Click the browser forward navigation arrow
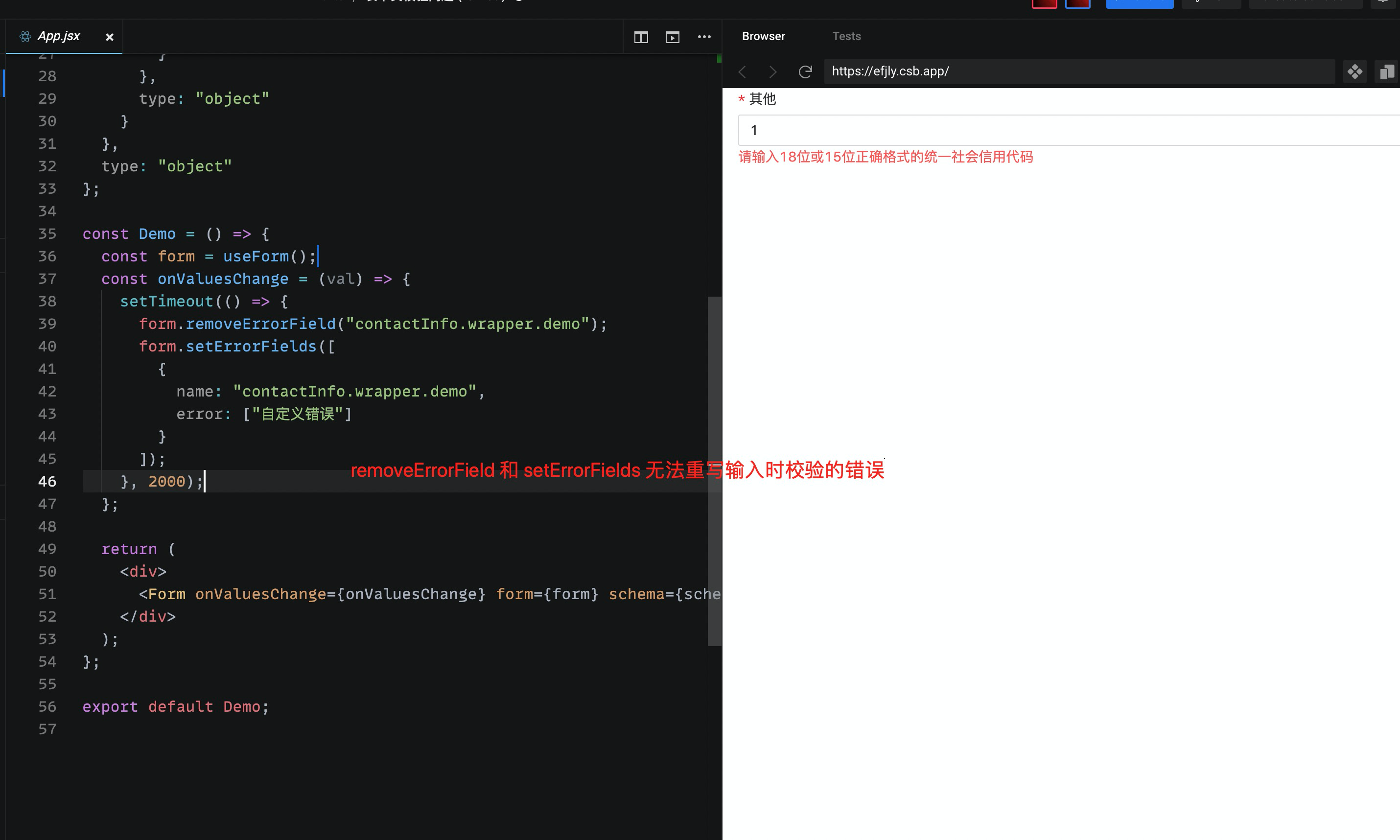The image size is (1400, 840). coord(772,71)
